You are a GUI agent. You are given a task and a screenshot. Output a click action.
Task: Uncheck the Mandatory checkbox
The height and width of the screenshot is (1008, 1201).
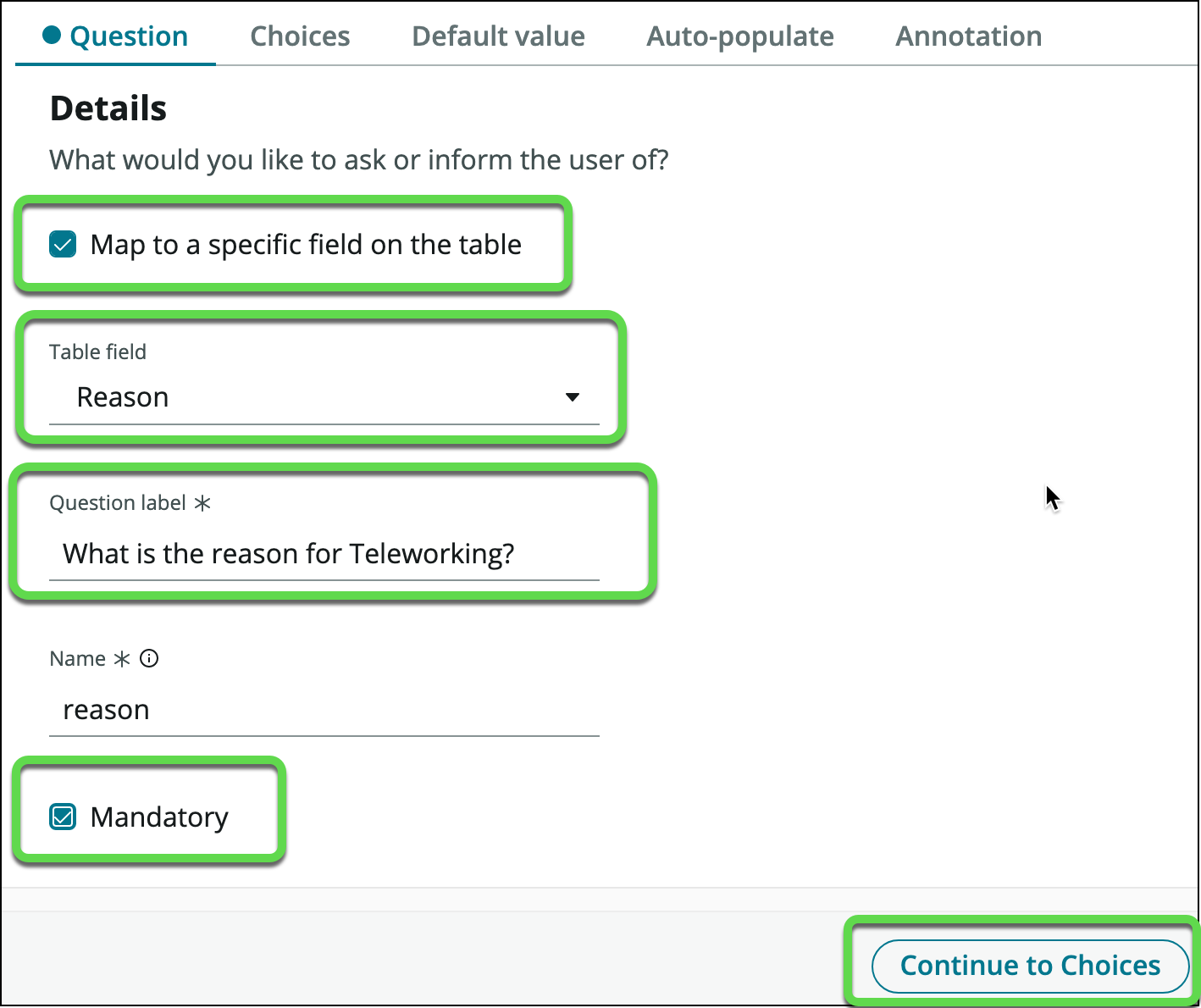64,817
